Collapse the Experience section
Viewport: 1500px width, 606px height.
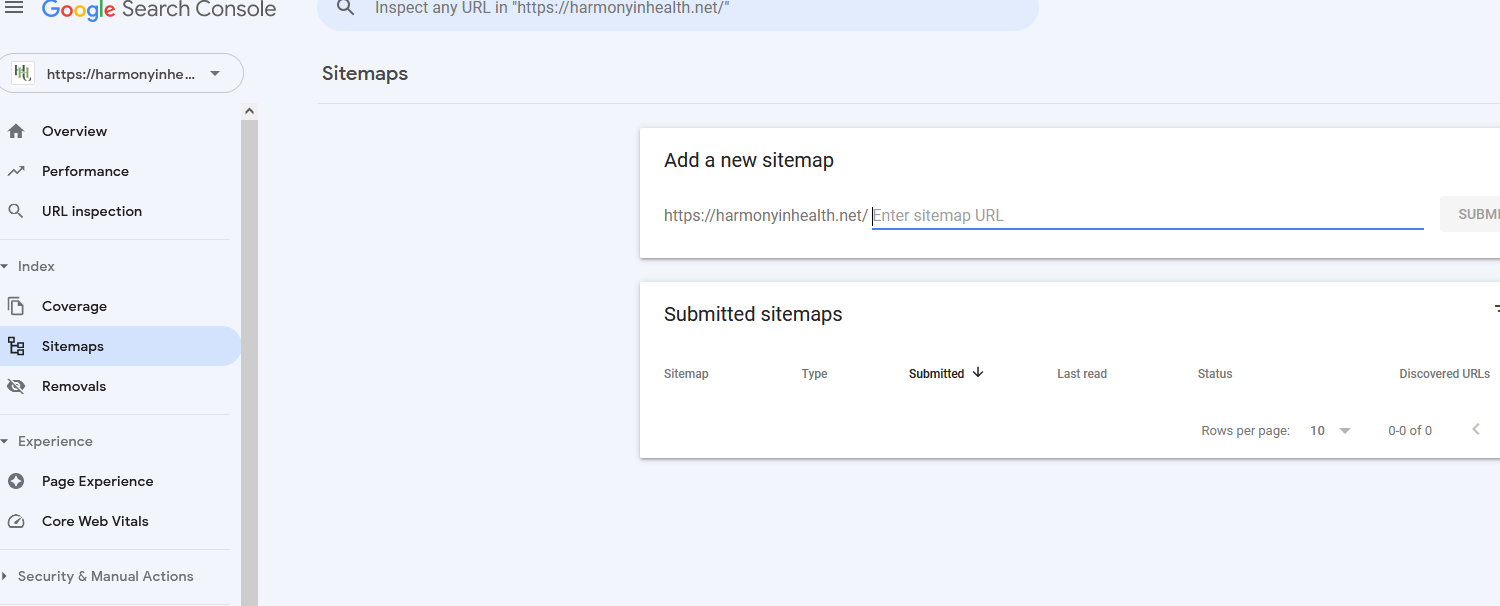pos(47,441)
